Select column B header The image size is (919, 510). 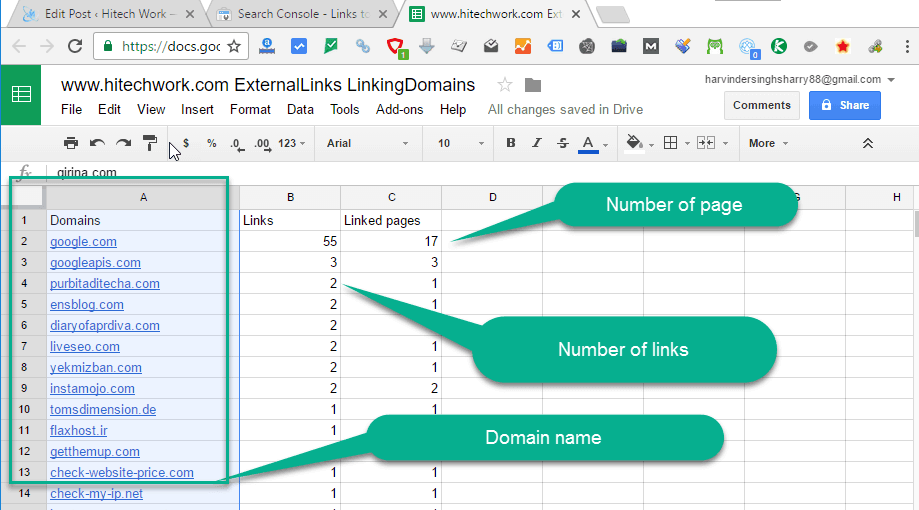tap(290, 198)
